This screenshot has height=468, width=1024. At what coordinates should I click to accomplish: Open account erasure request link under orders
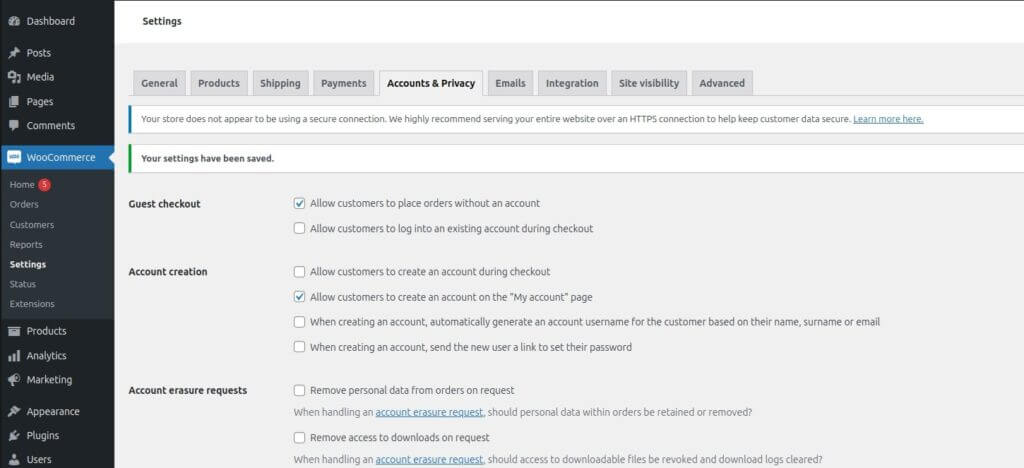430,413
